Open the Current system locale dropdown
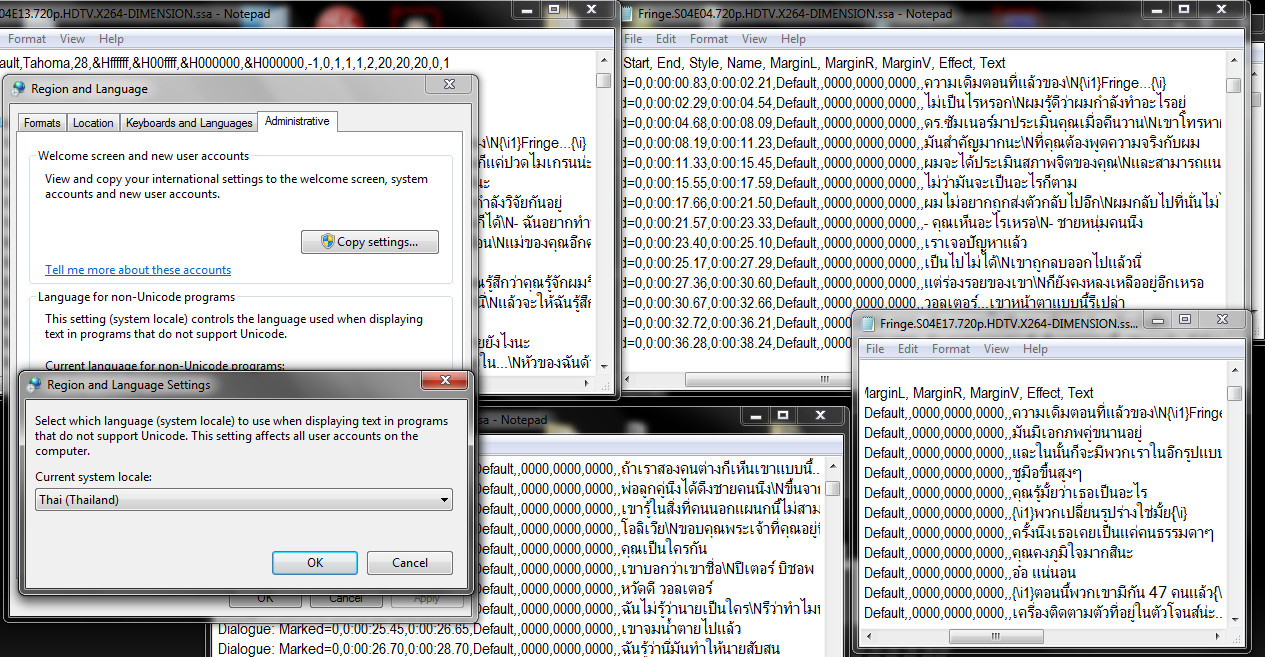Screen dimensions: 1265x657 pyautogui.click(x=245, y=499)
